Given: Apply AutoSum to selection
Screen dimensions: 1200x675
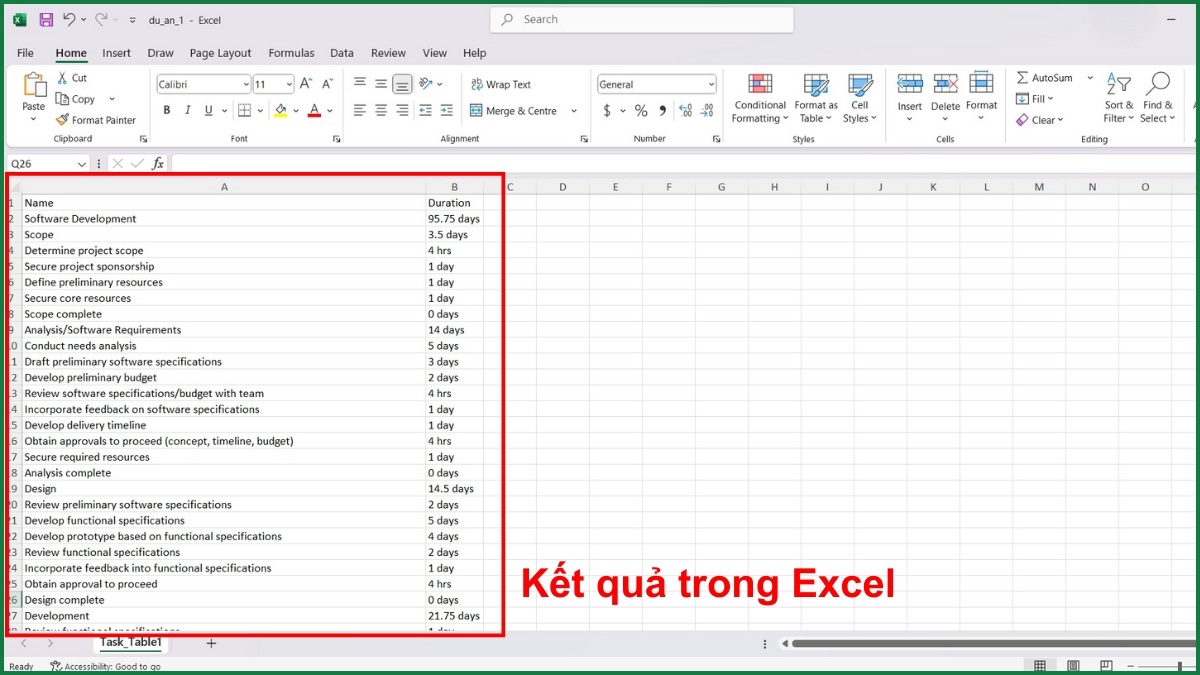Looking at the screenshot, I should click(x=1048, y=77).
